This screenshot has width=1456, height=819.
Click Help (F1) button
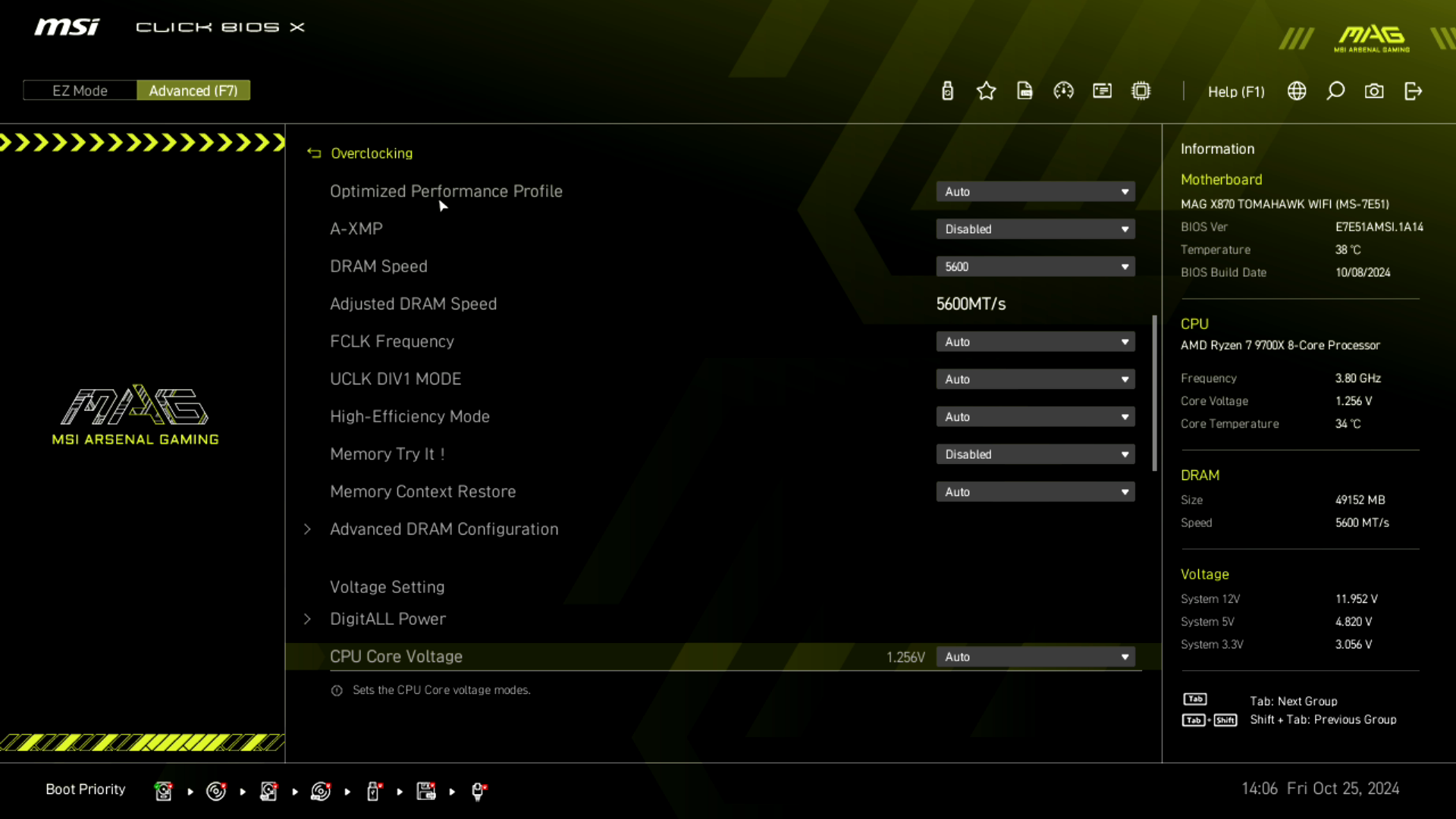[x=1236, y=91]
